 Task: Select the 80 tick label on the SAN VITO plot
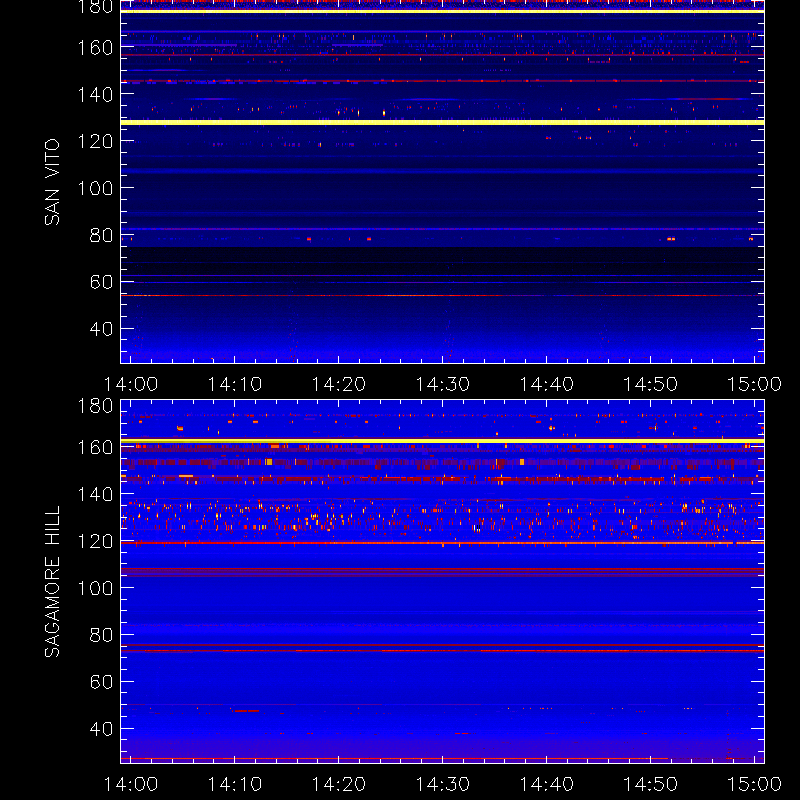pos(101,235)
